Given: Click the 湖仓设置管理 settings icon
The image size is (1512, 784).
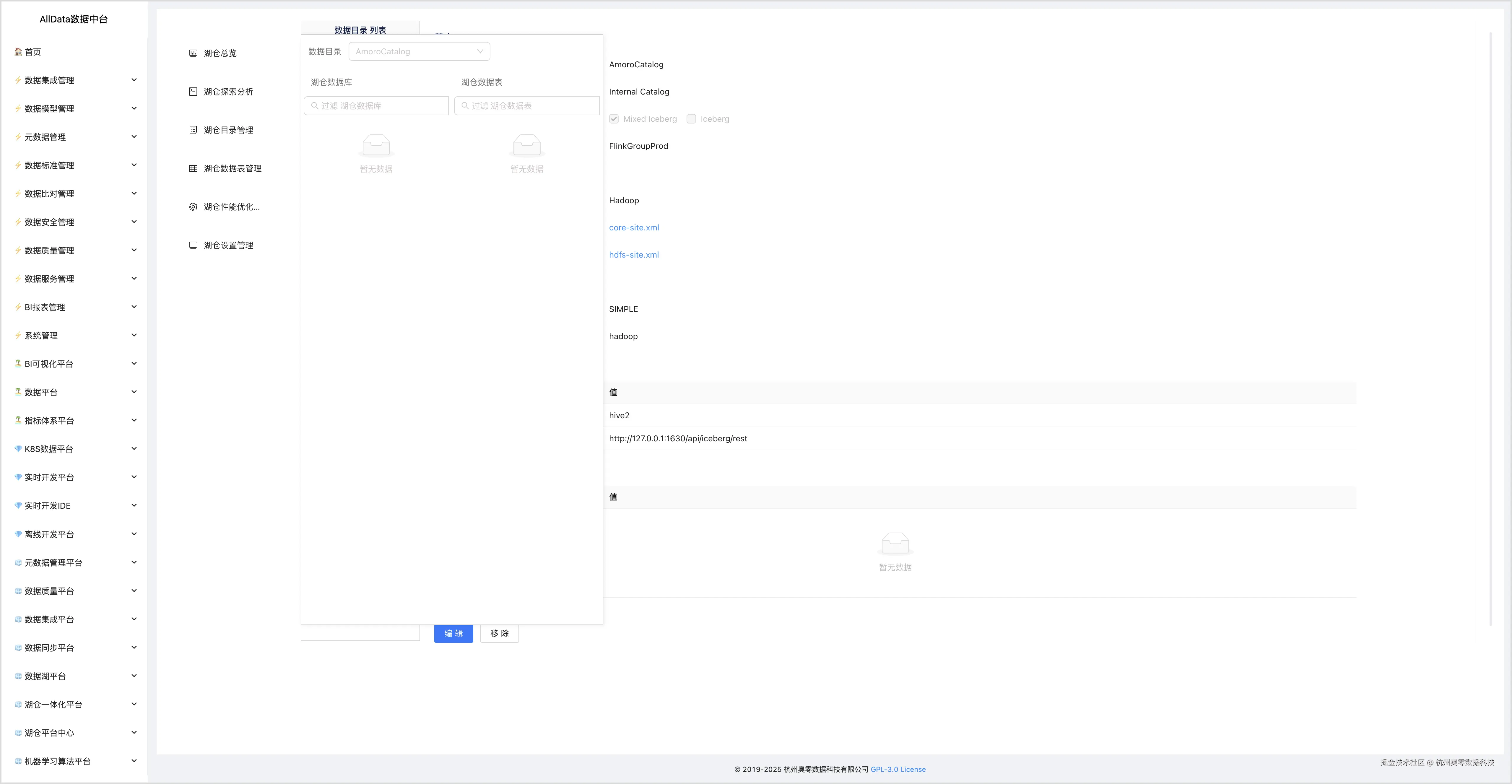Looking at the screenshot, I should click(193, 245).
